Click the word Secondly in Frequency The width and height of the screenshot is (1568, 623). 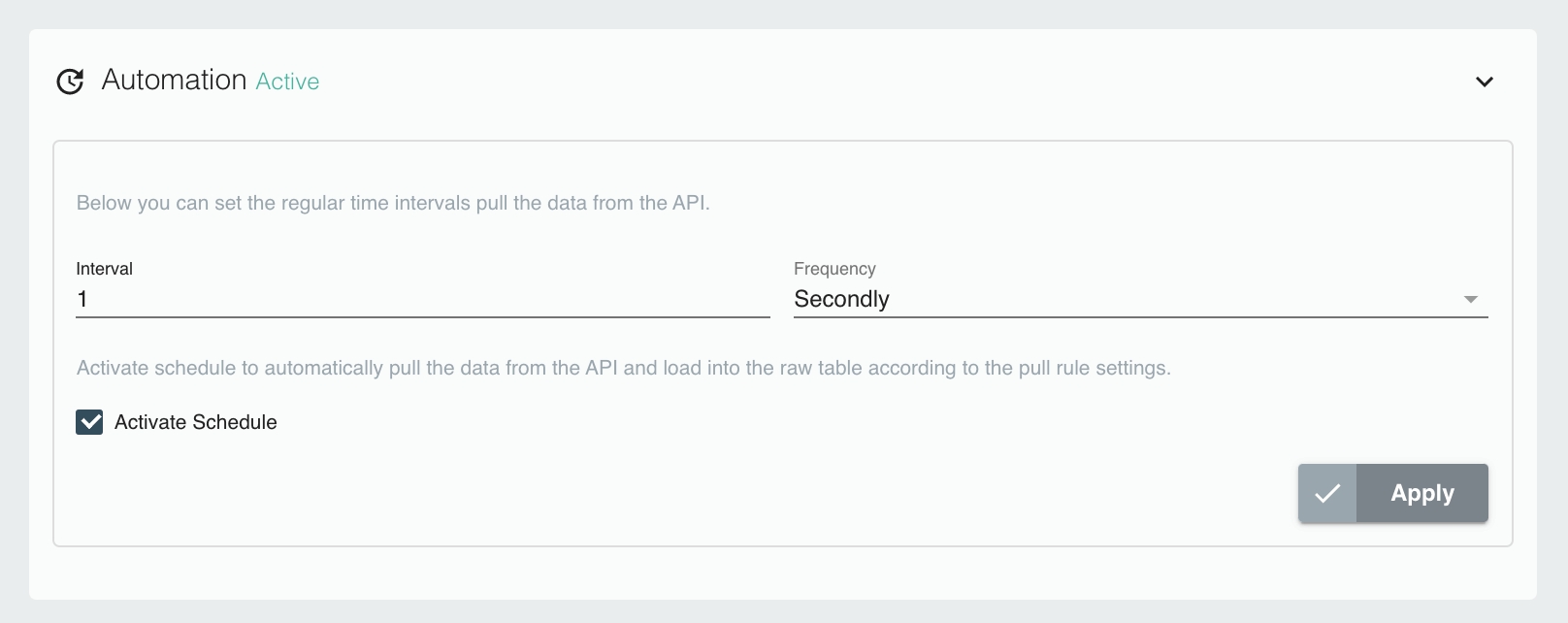tap(841, 299)
